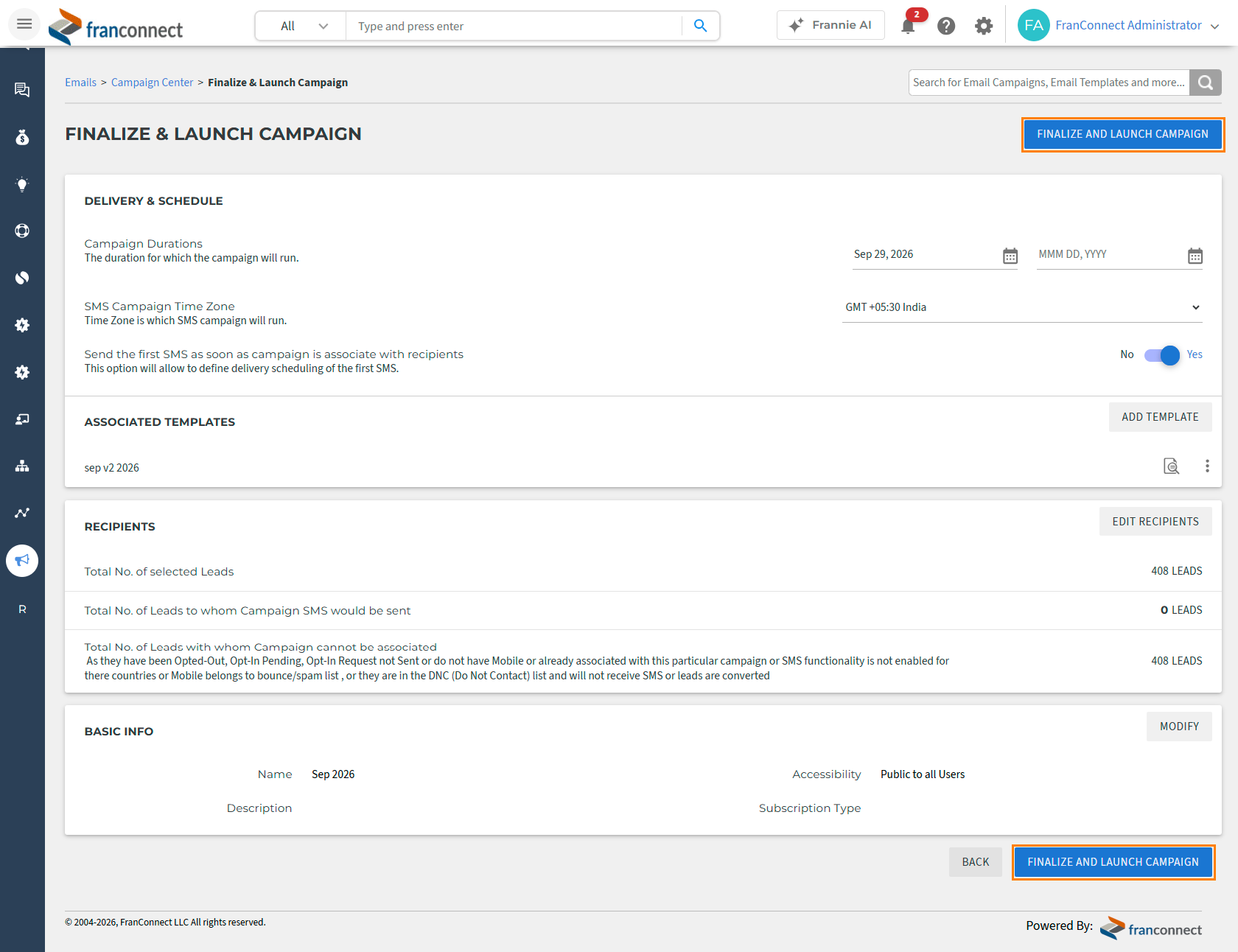Open the org chart hierarchy sidebar icon

pos(22,466)
